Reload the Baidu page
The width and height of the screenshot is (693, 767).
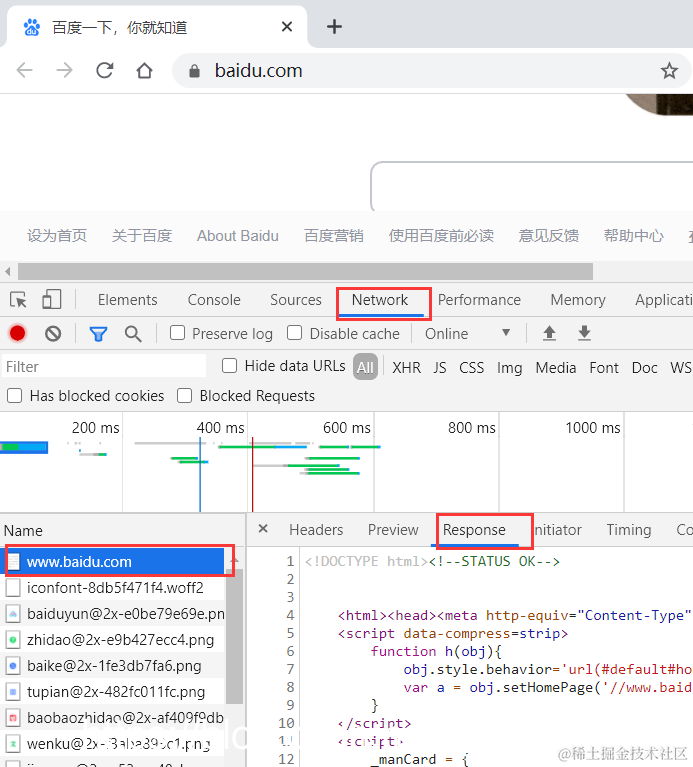point(105,70)
